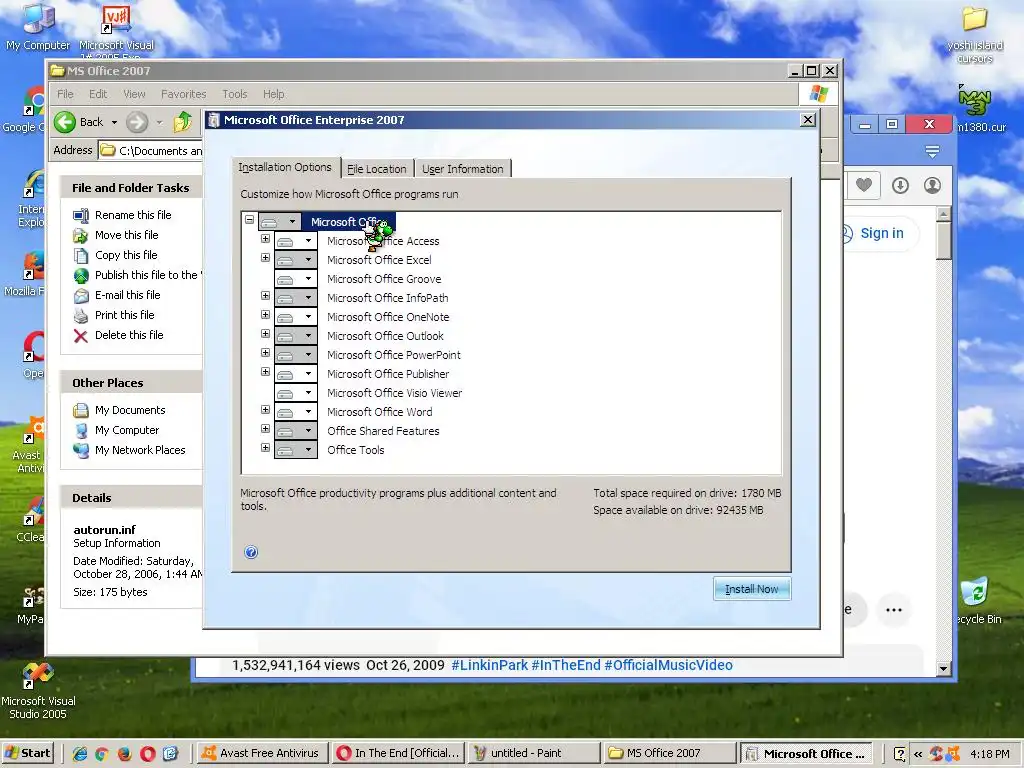Switch to the User Information tab
This screenshot has height=768, width=1024.
(x=462, y=169)
